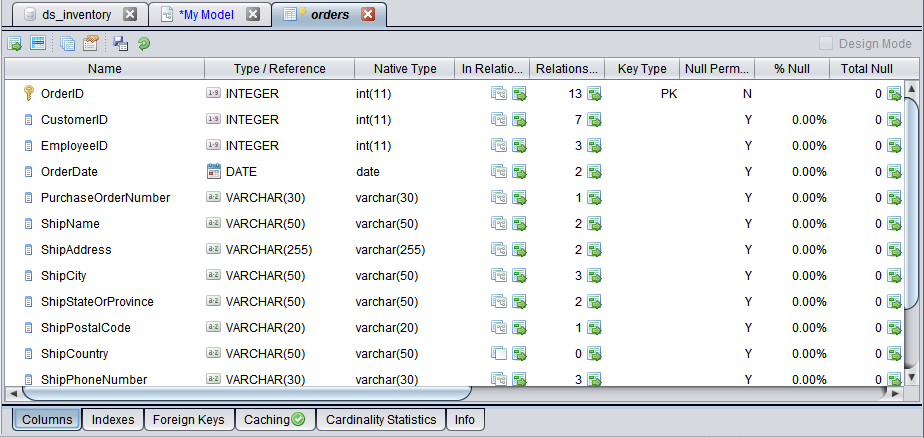This screenshot has height=438, width=924.
Task: Click the relationship diagram icon in the ShipAddress row
Action: point(499,250)
